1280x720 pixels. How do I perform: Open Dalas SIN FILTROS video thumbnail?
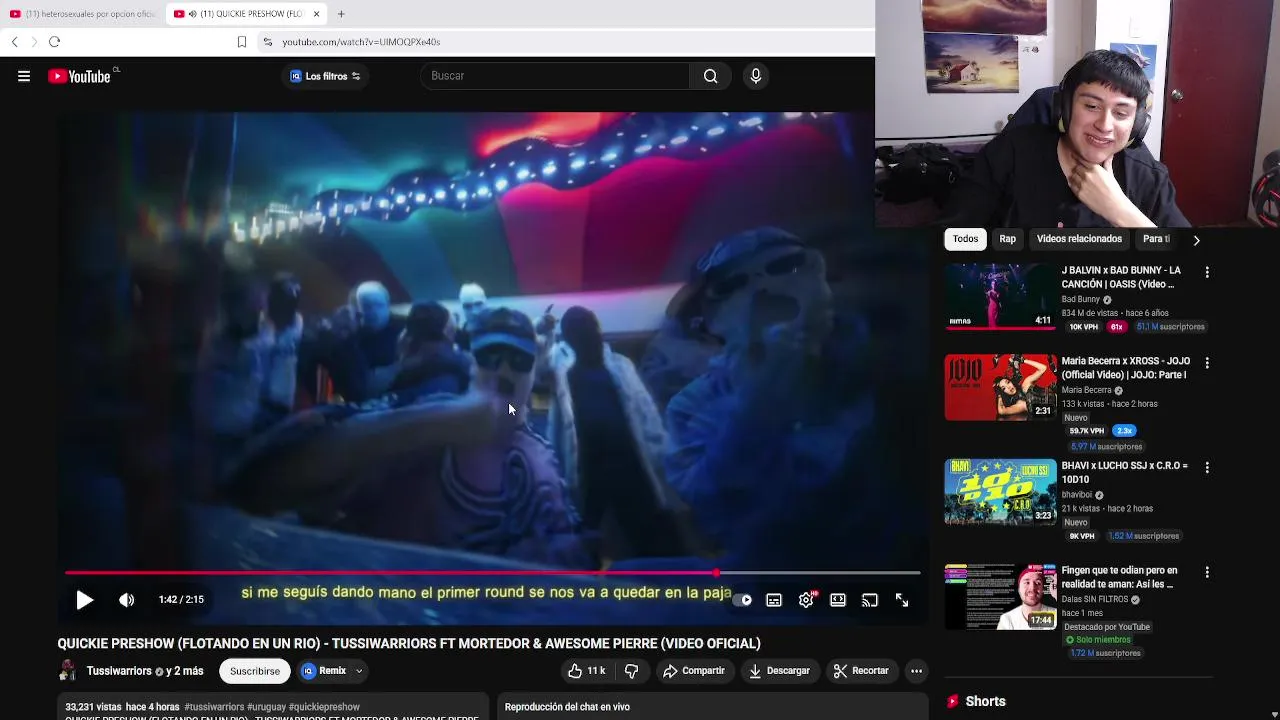(x=1000, y=596)
